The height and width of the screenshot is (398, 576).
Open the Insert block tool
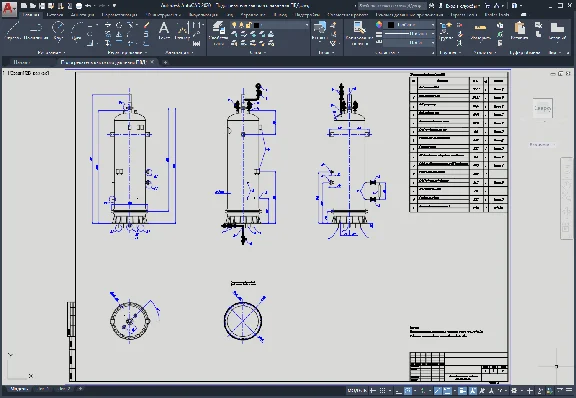tap(320, 31)
